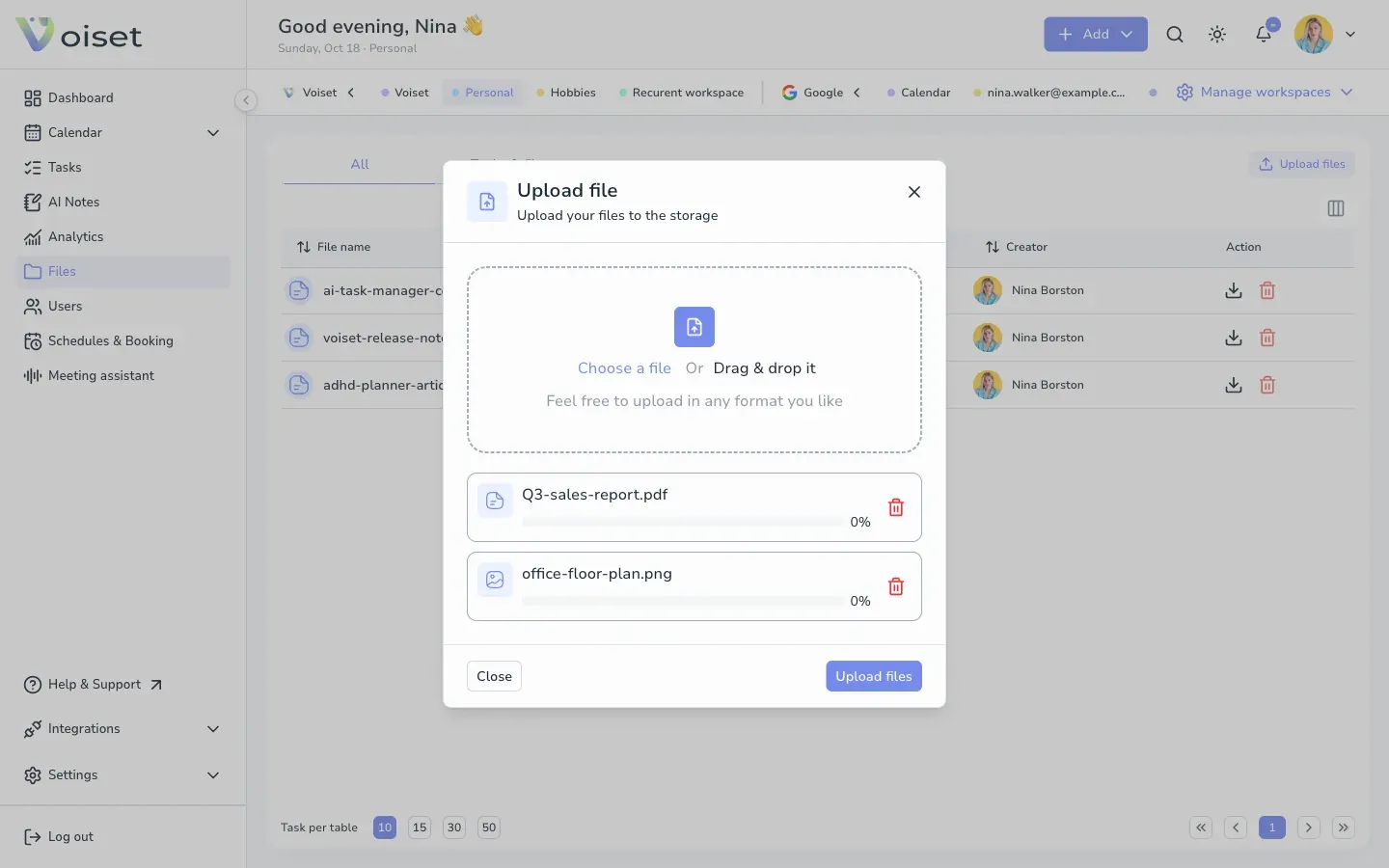Open the search magnifier icon
The width and height of the screenshot is (1389, 868).
point(1175,34)
